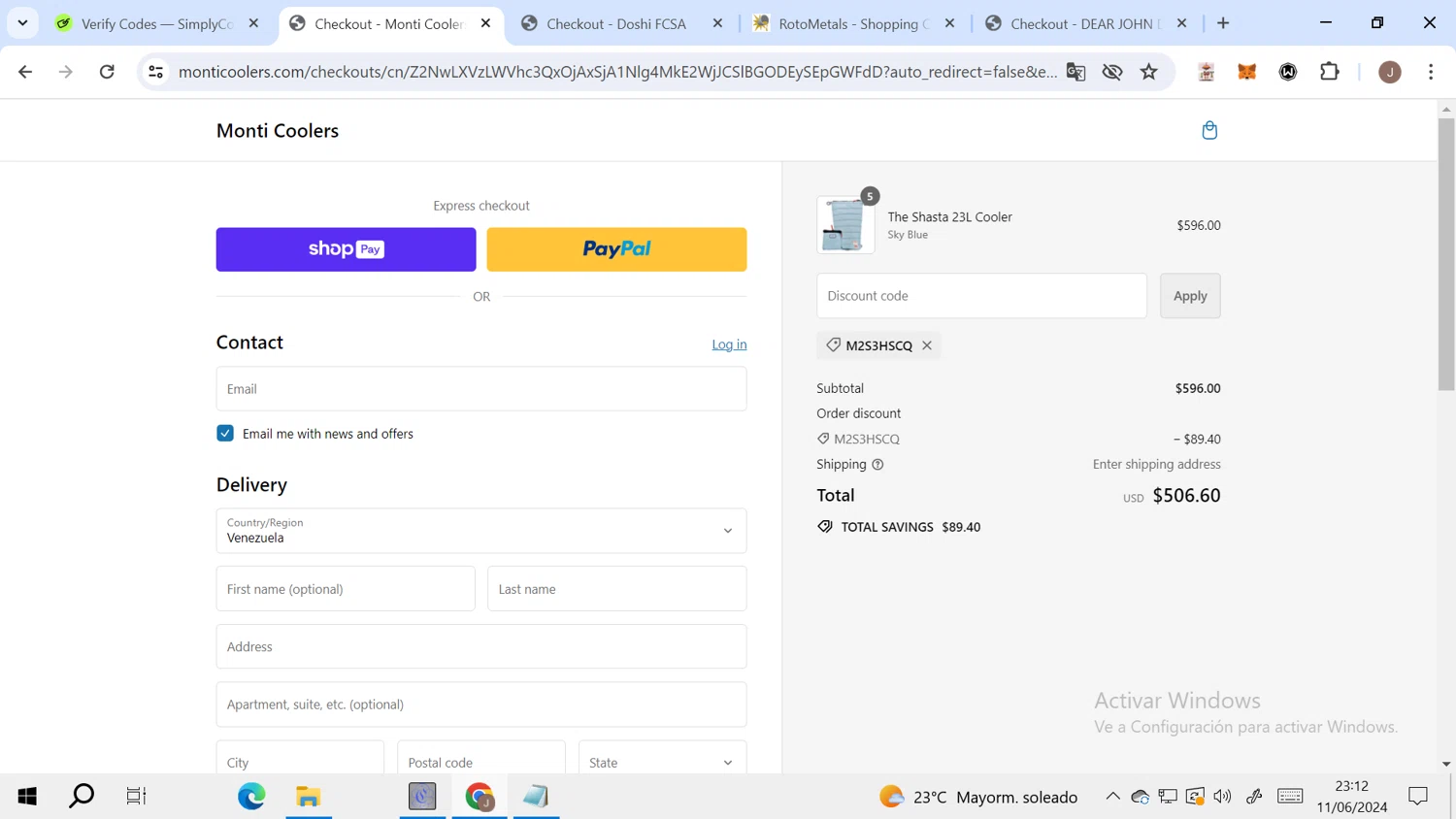Screen dimensions: 1456x819
Task: Open Windows taskbar search
Action: click(82, 797)
